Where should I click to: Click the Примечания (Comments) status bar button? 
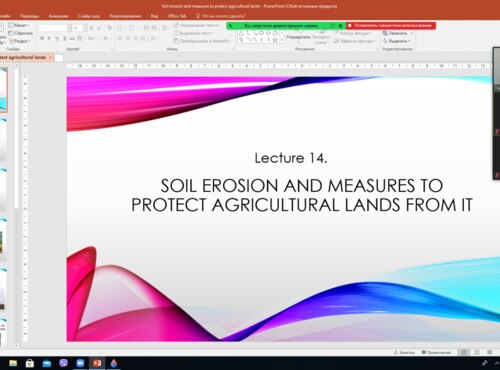436,352
